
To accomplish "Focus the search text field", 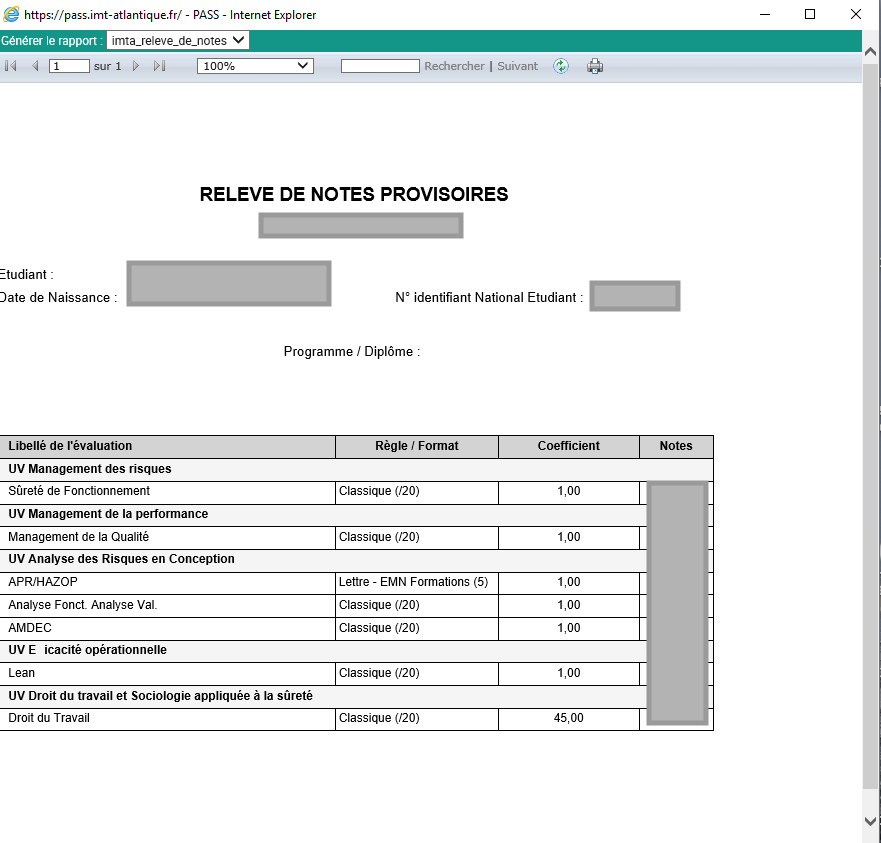I will (380, 66).
